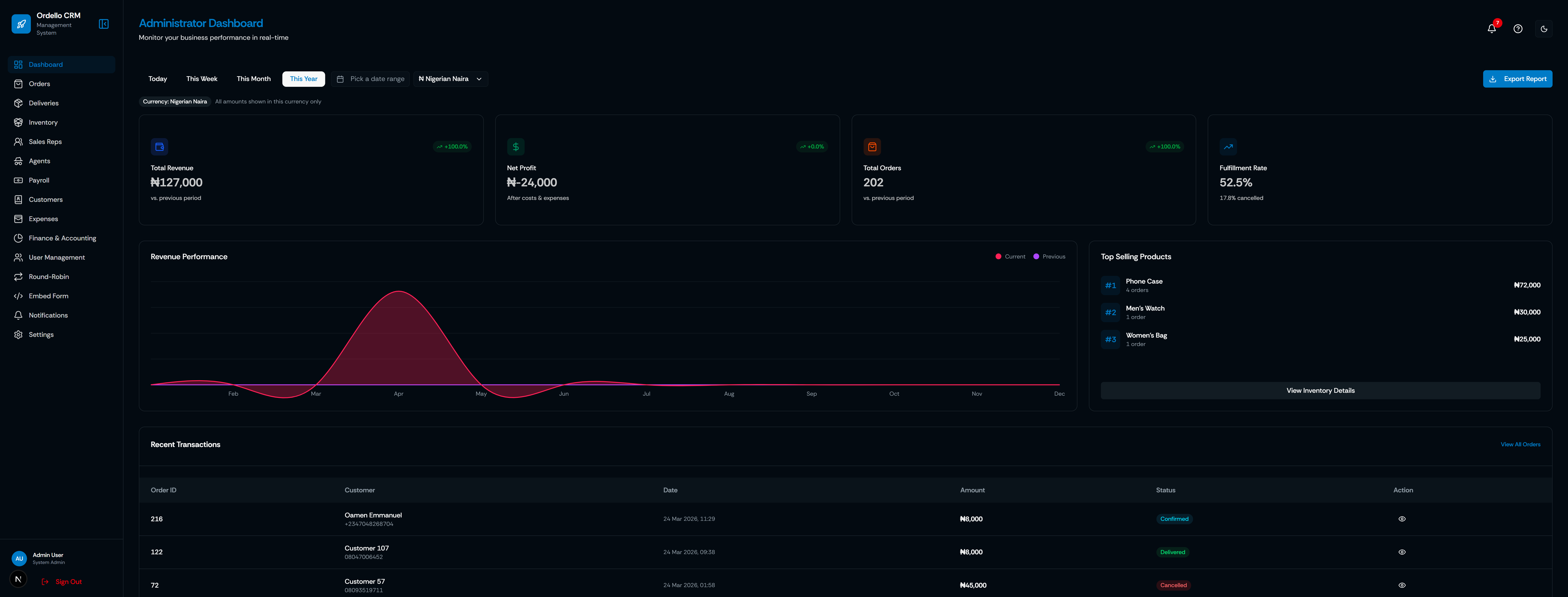The image size is (1568, 597).
Task: View order 122 details eye icon
Action: (x=1402, y=552)
